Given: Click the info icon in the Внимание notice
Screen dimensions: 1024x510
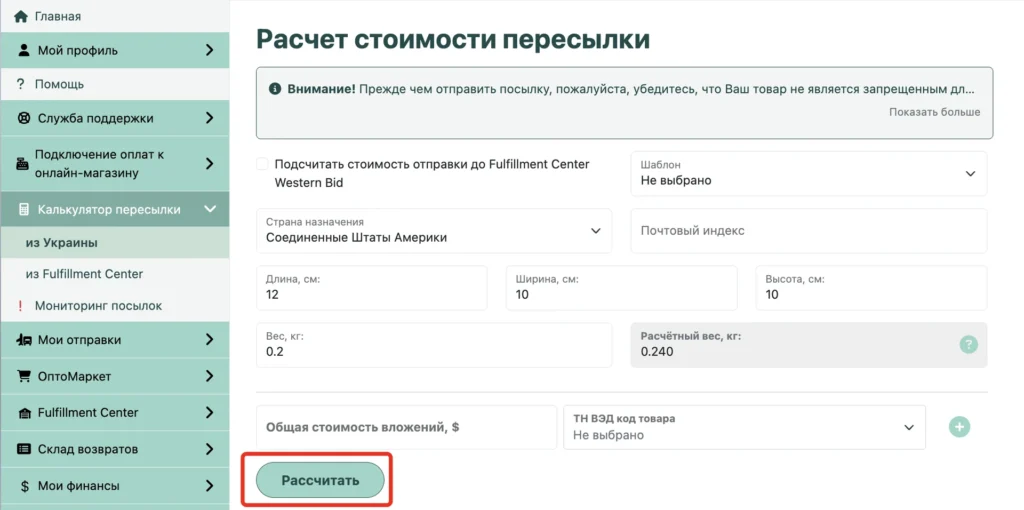Looking at the screenshot, I should 275,88.
